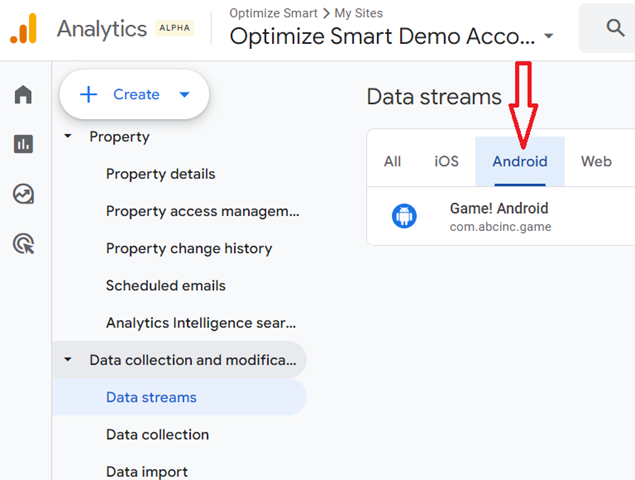Viewport: 635px width, 480px height.
Task: Open Property access management
Action: click(202, 211)
